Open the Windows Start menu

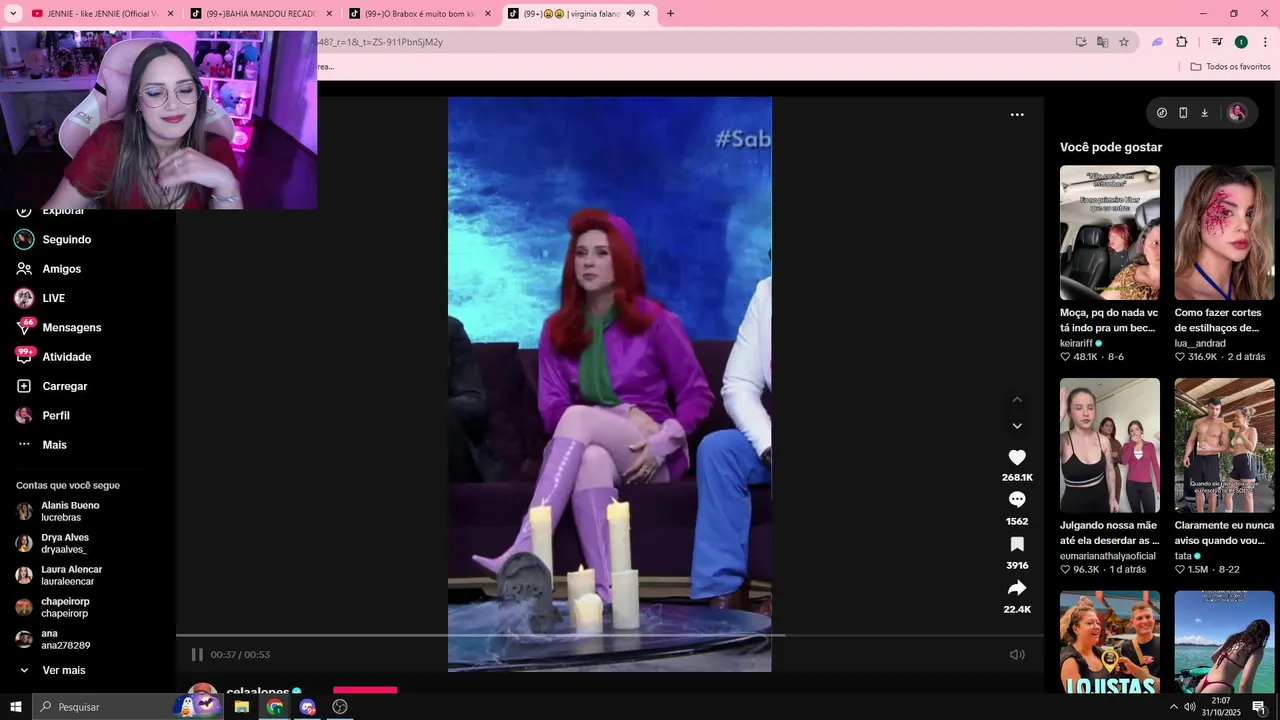point(15,707)
